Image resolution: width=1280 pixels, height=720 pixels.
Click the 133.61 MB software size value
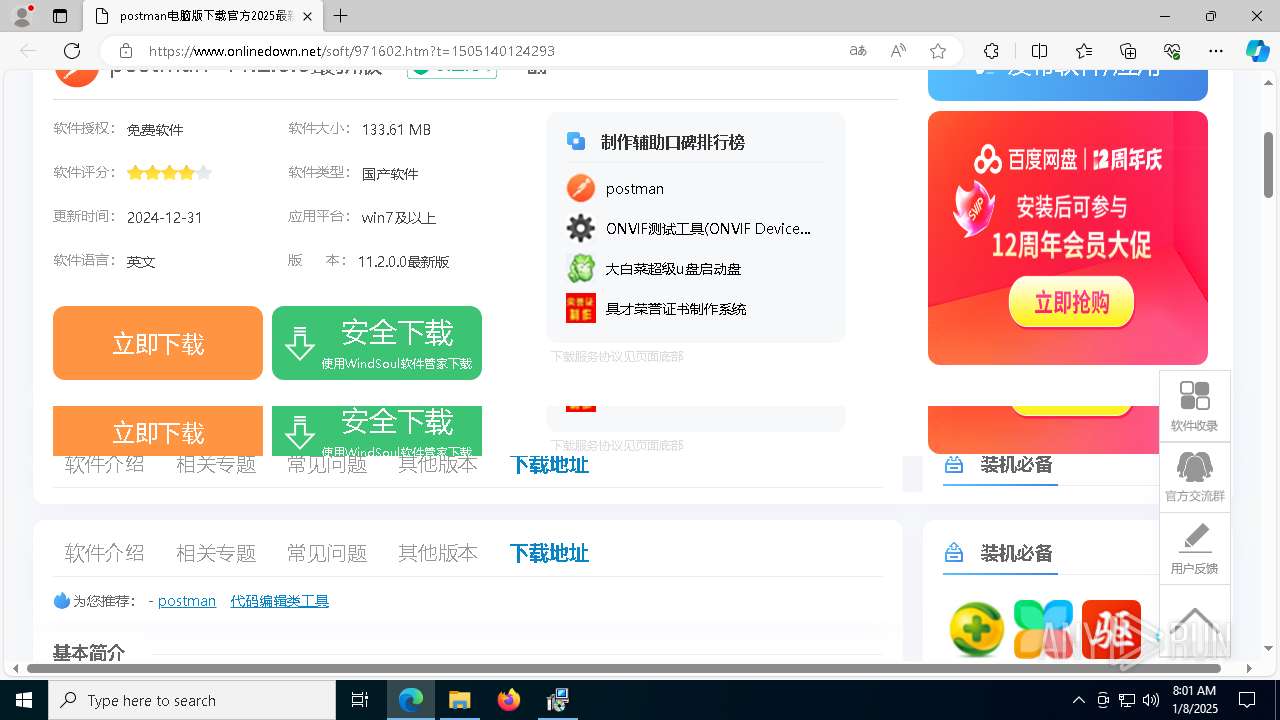pyautogui.click(x=396, y=130)
